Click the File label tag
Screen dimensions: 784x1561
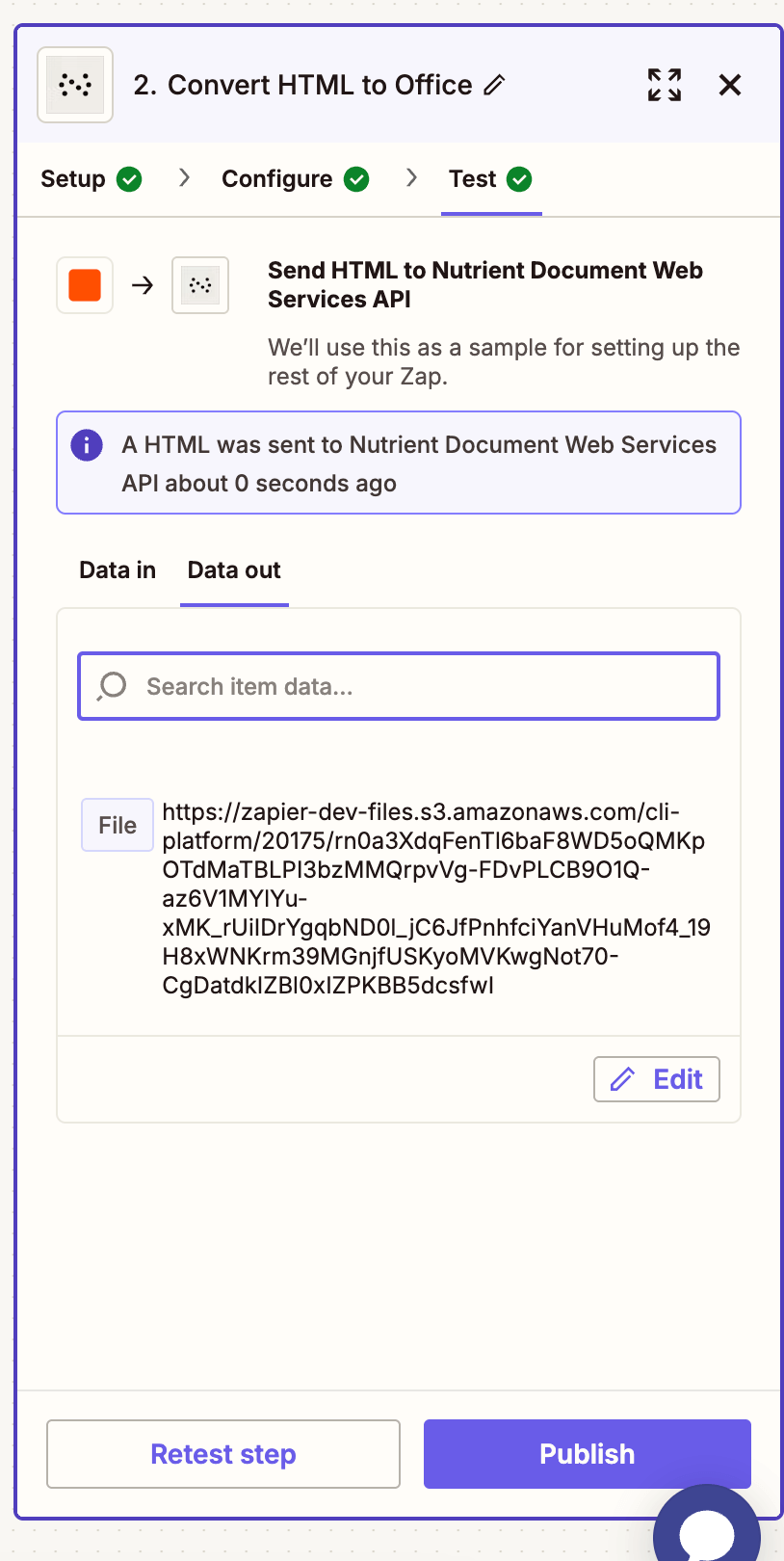[x=118, y=825]
